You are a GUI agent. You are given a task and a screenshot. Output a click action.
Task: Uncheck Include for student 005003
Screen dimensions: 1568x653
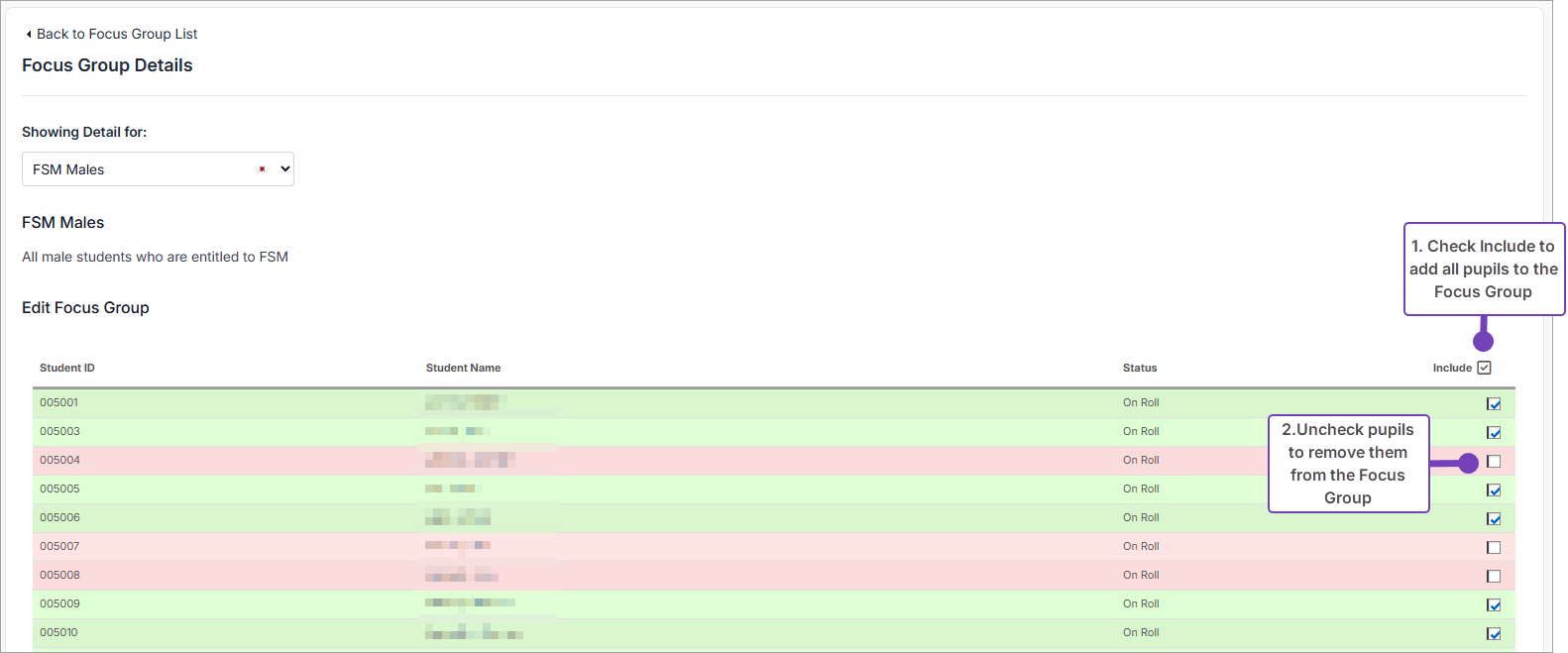(x=1494, y=432)
